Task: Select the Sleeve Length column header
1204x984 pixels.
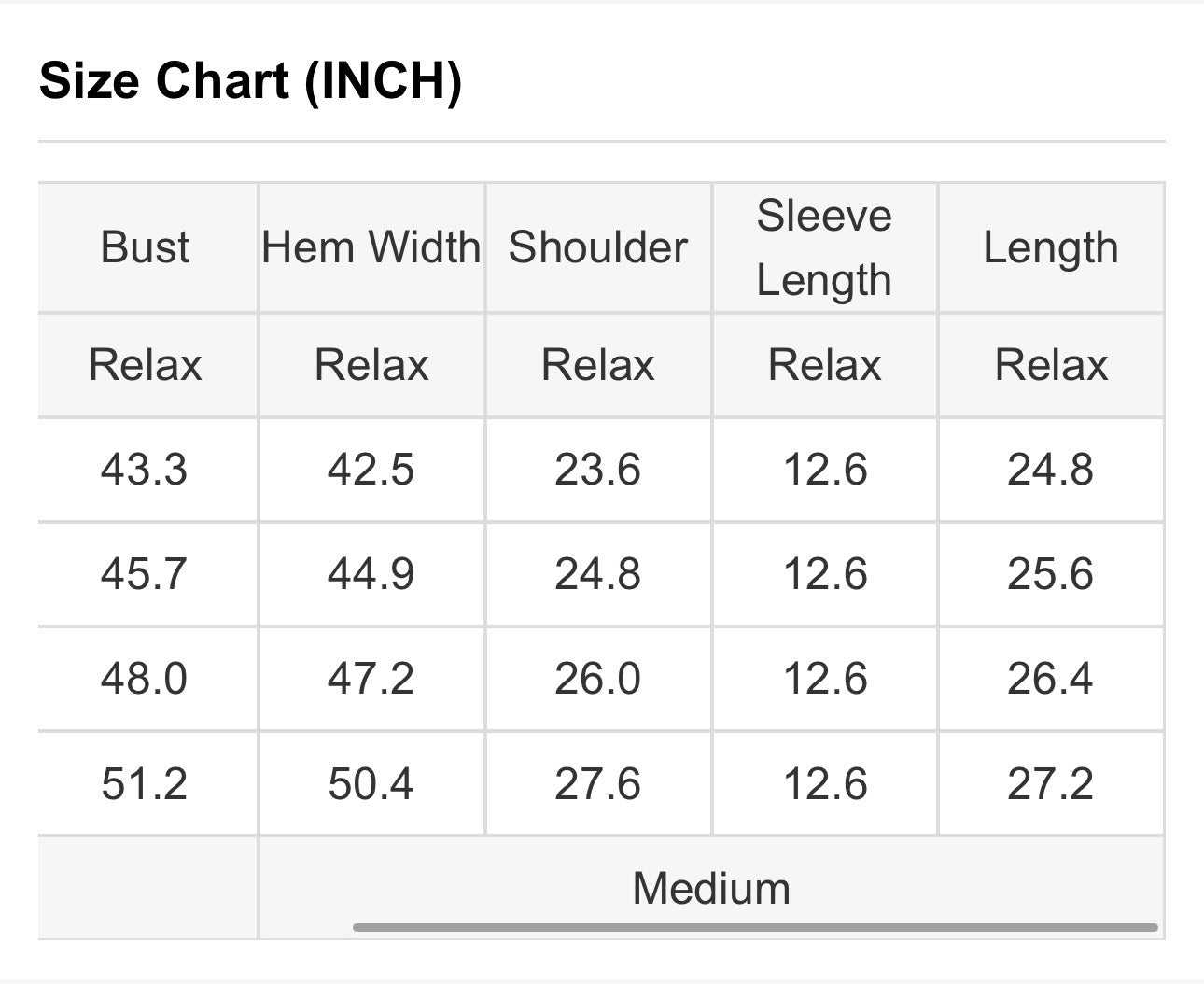Action: coord(824,247)
